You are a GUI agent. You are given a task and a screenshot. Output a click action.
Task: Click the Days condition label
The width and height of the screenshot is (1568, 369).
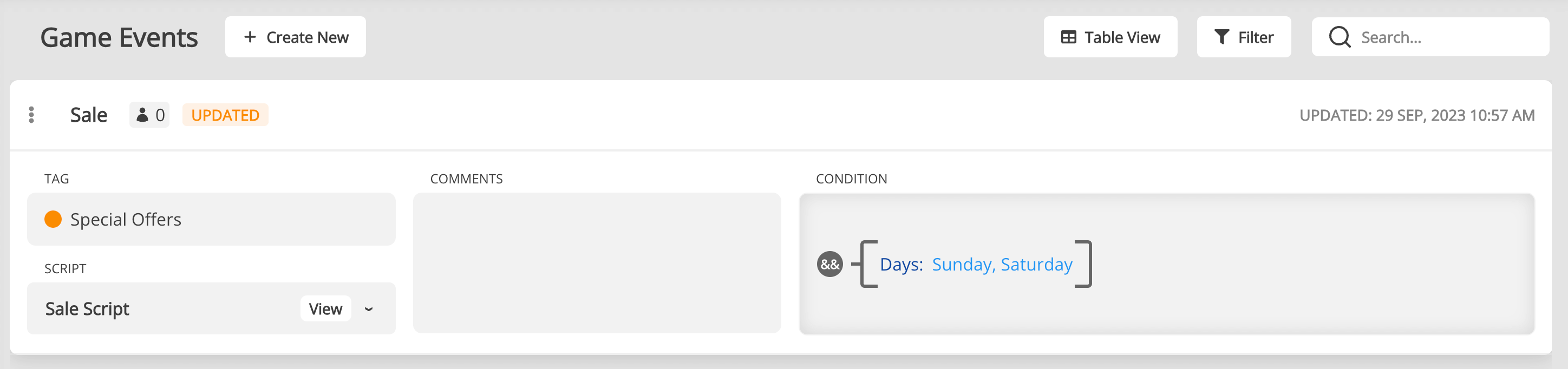pyautogui.click(x=901, y=265)
